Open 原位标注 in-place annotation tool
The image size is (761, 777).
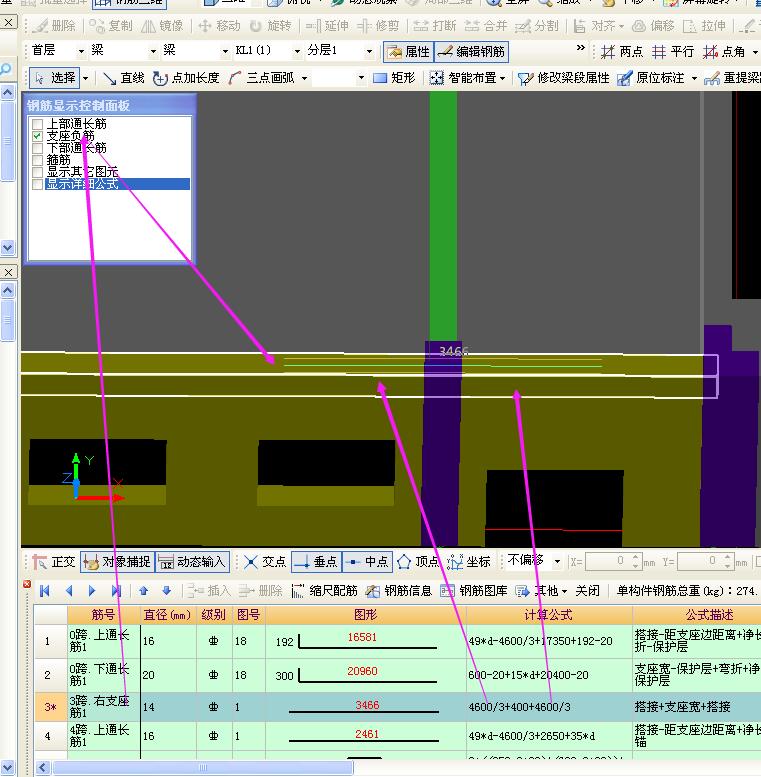(651, 78)
